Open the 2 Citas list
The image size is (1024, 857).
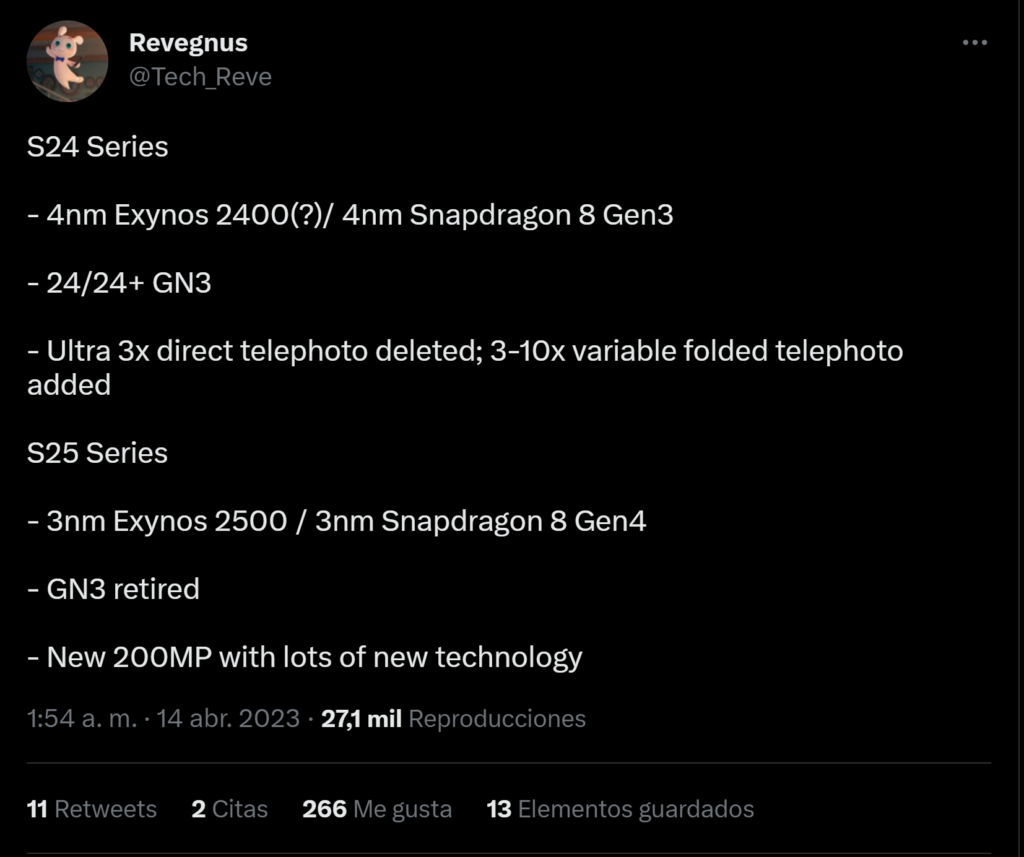click(230, 809)
